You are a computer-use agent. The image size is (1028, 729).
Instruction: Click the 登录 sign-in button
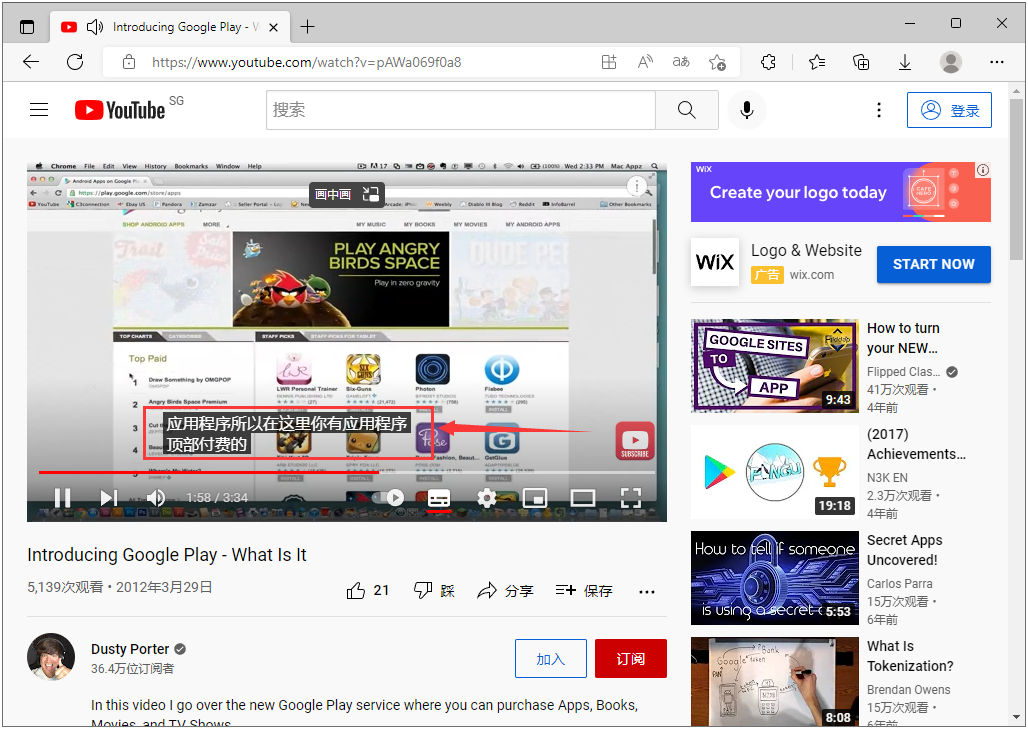949,110
